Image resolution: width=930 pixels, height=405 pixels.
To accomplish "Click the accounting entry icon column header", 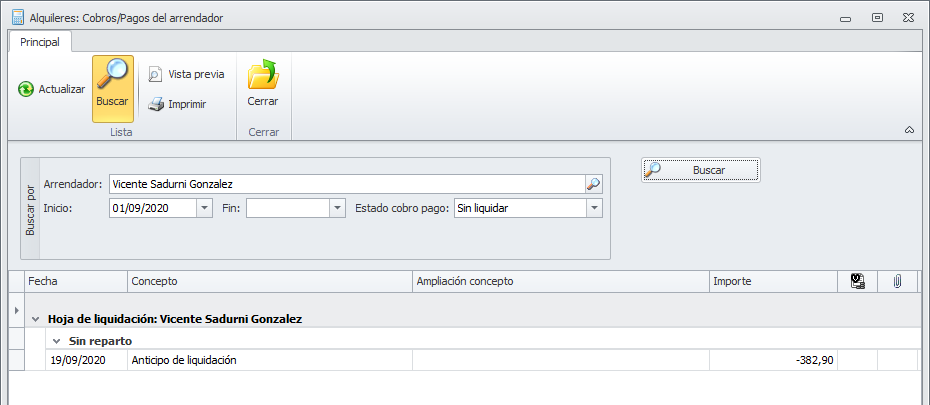I will [857, 282].
